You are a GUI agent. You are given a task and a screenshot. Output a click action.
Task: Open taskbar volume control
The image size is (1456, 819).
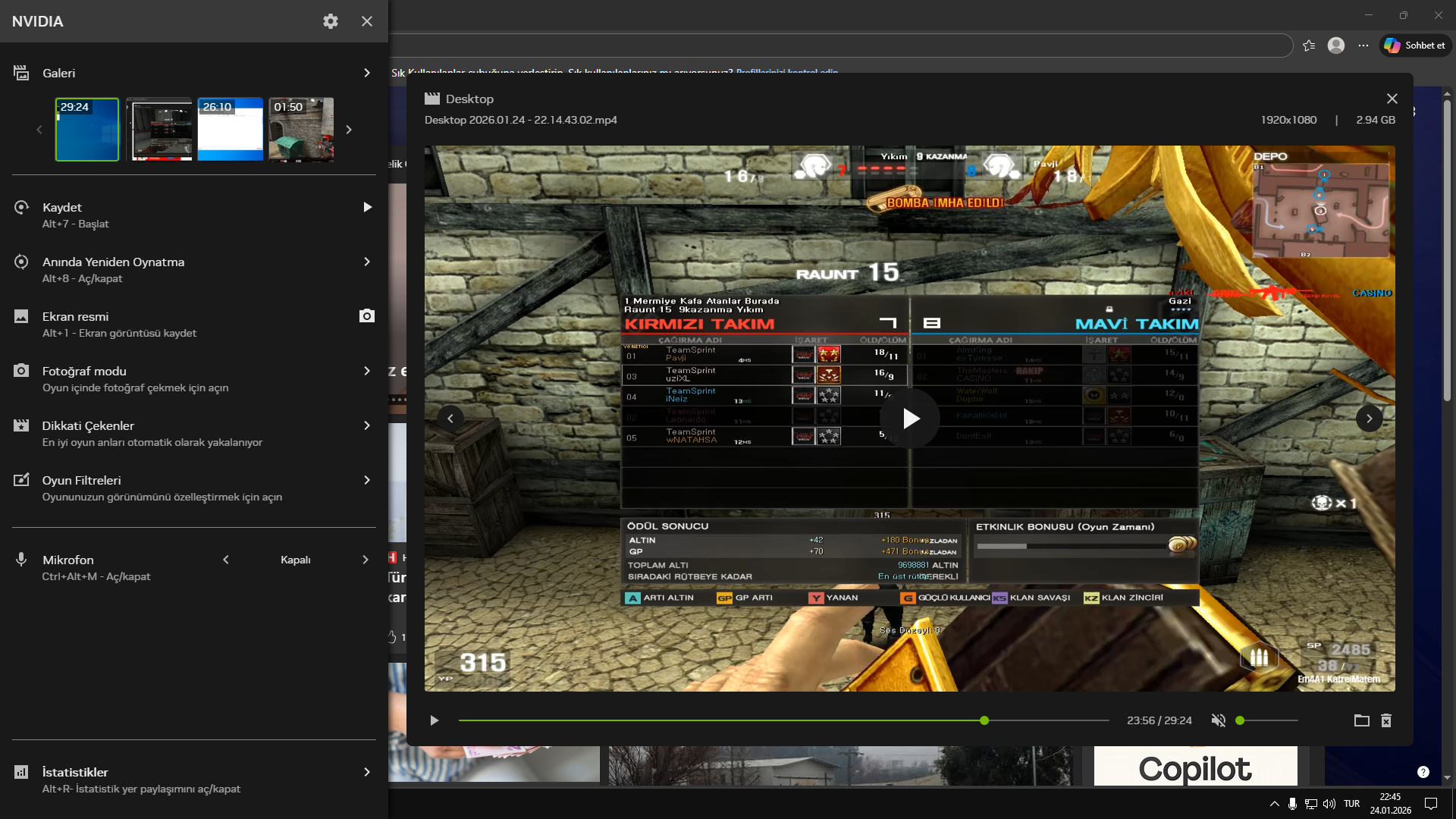click(x=1329, y=804)
